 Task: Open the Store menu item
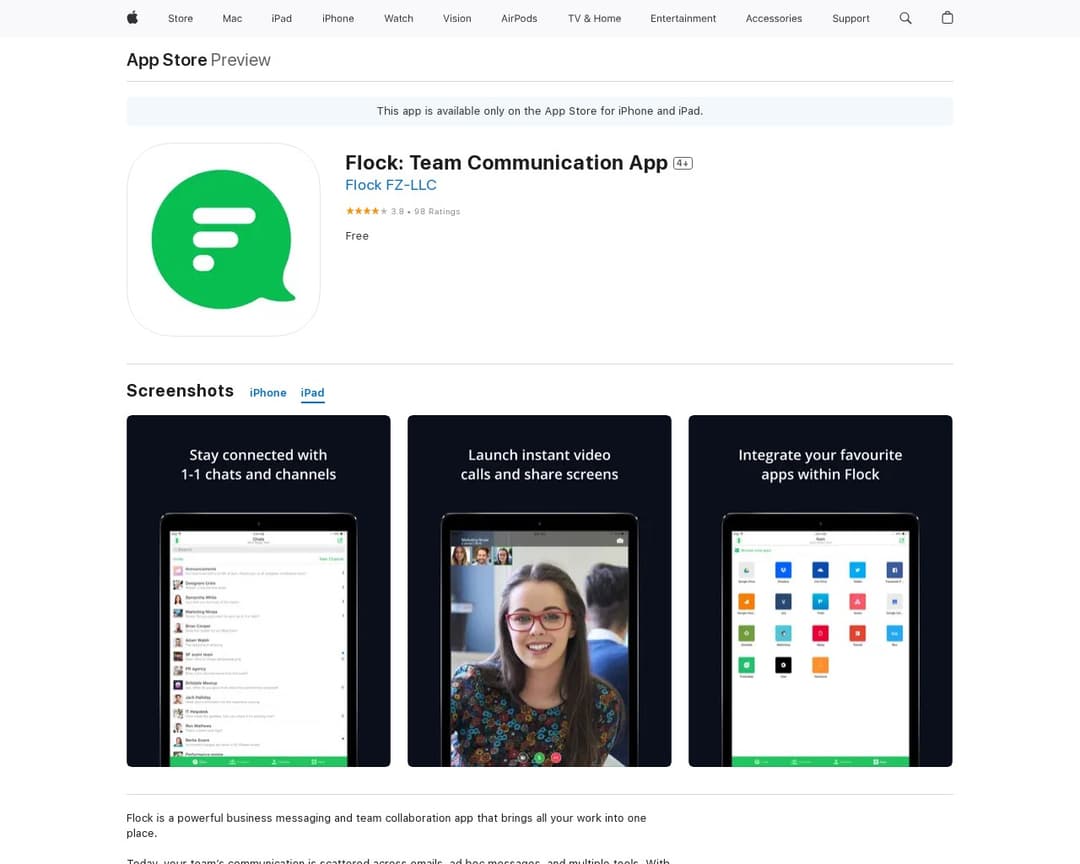pyautogui.click(x=180, y=18)
